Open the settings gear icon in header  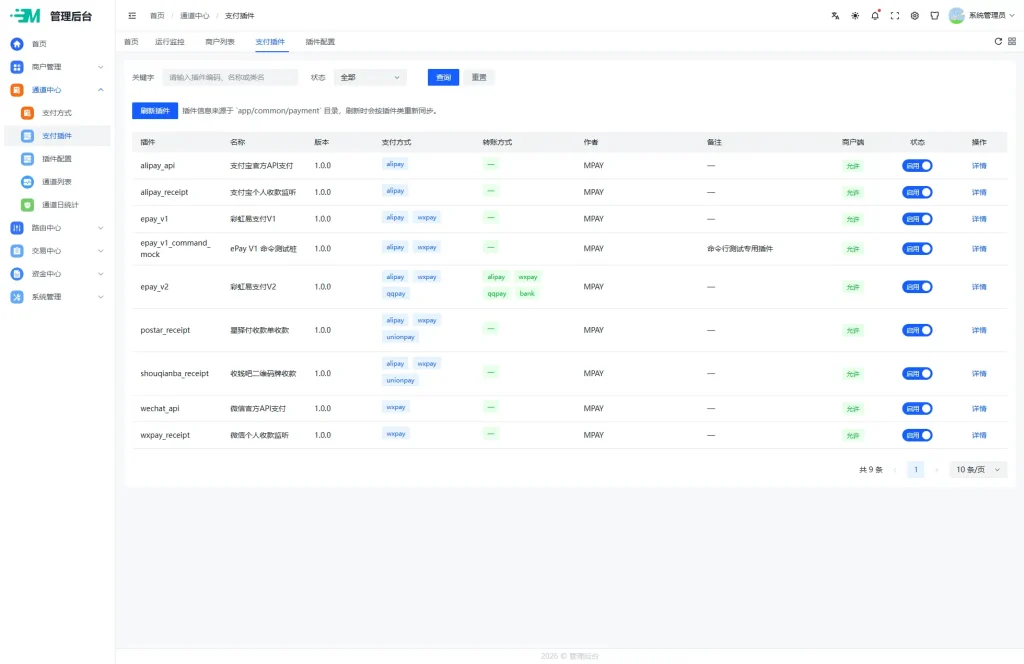915,16
